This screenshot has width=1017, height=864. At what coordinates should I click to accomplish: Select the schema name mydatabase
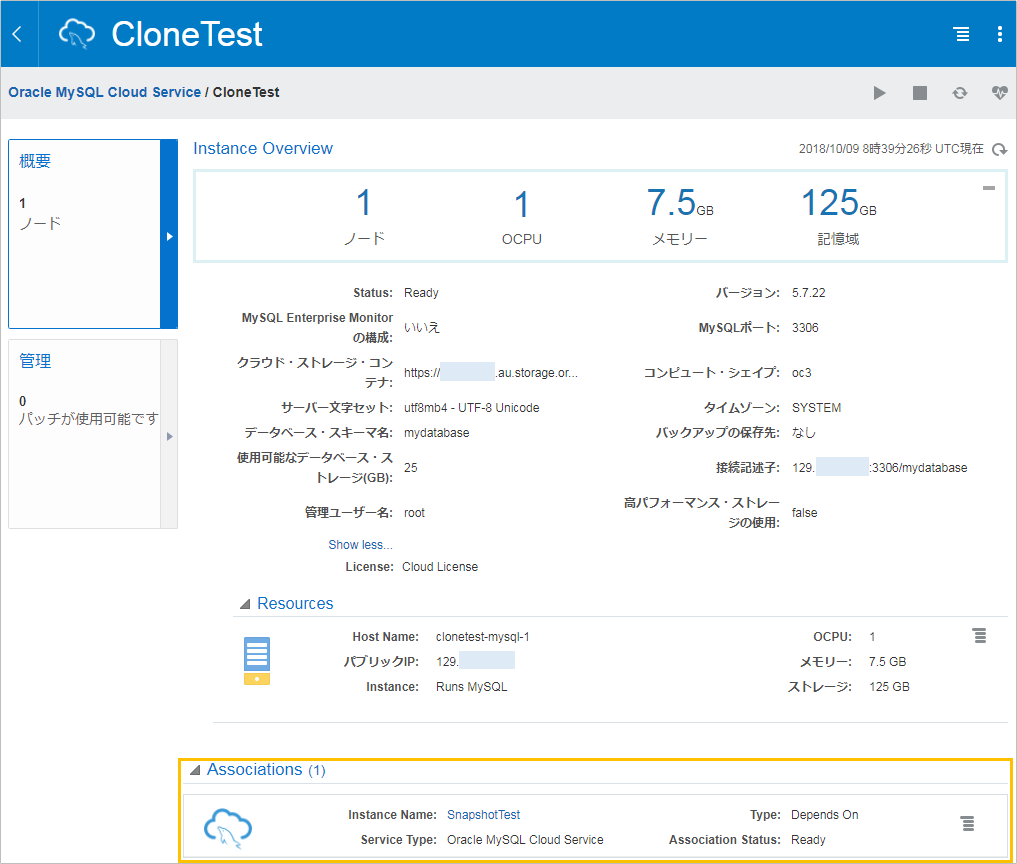point(437,433)
